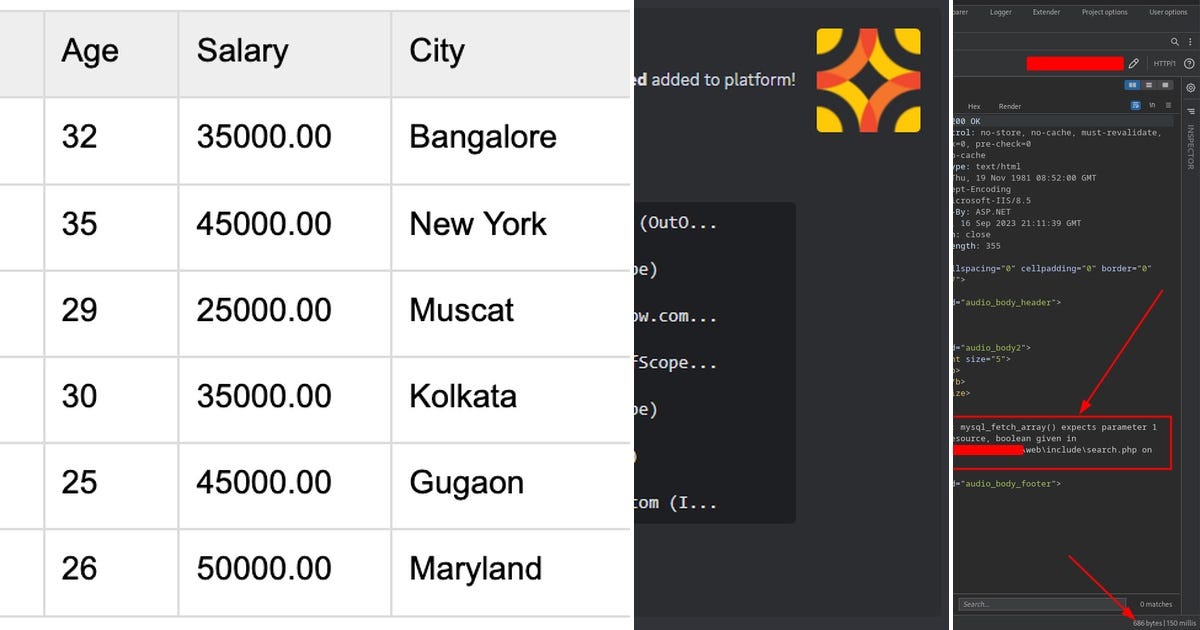Open Project options from the top bar
1200x630 pixels.
tap(1105, 12)
